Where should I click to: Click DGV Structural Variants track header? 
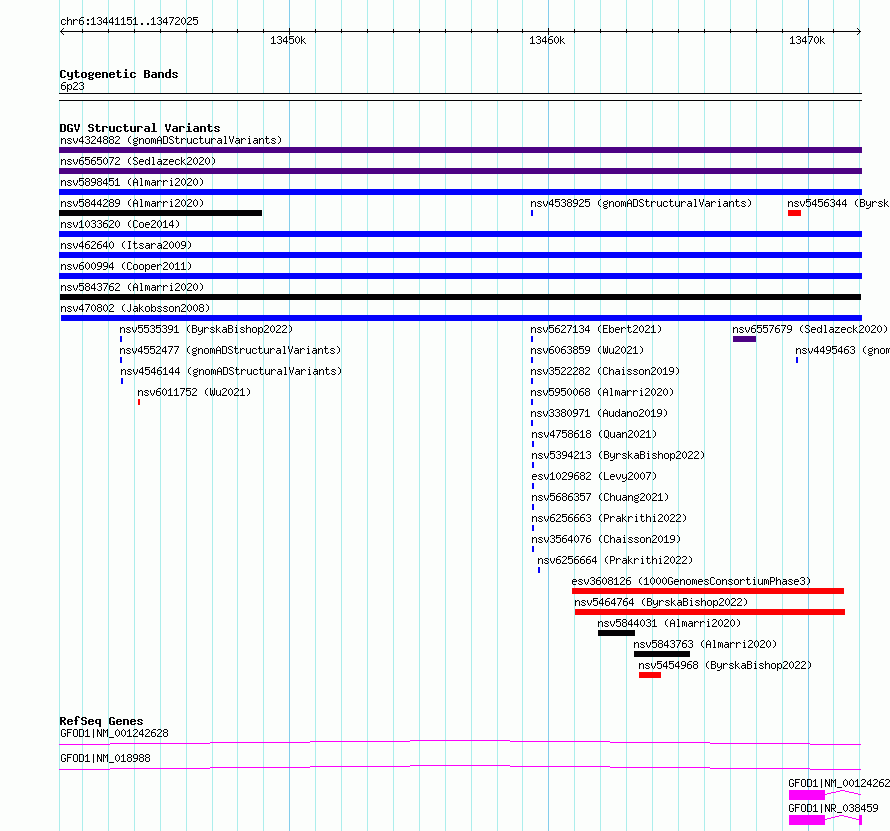click(x=140, y=128)
